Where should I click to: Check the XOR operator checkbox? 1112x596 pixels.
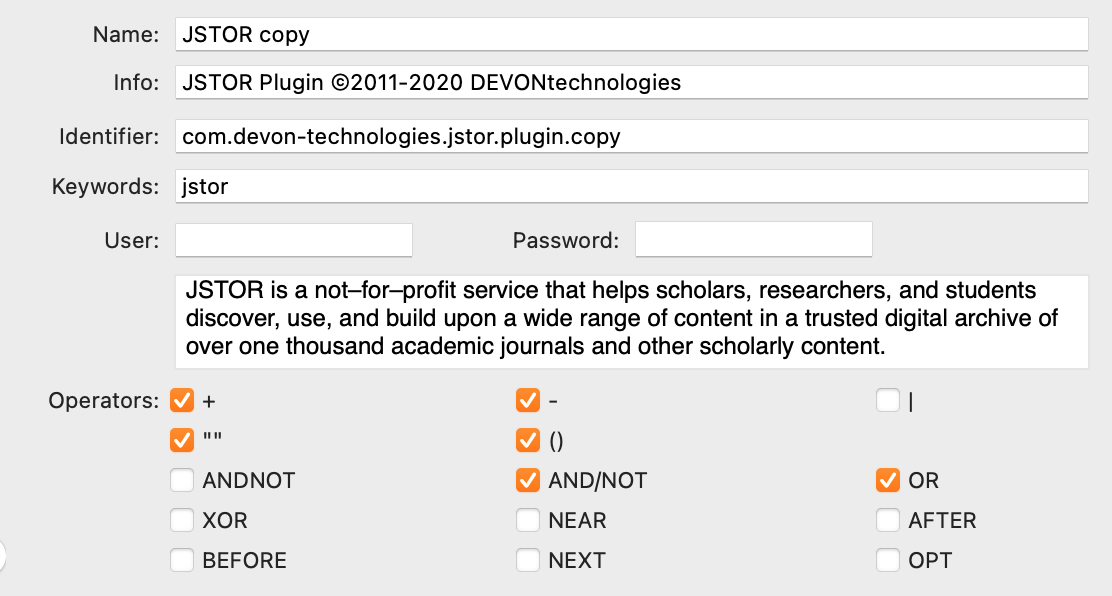pos(182,520)
